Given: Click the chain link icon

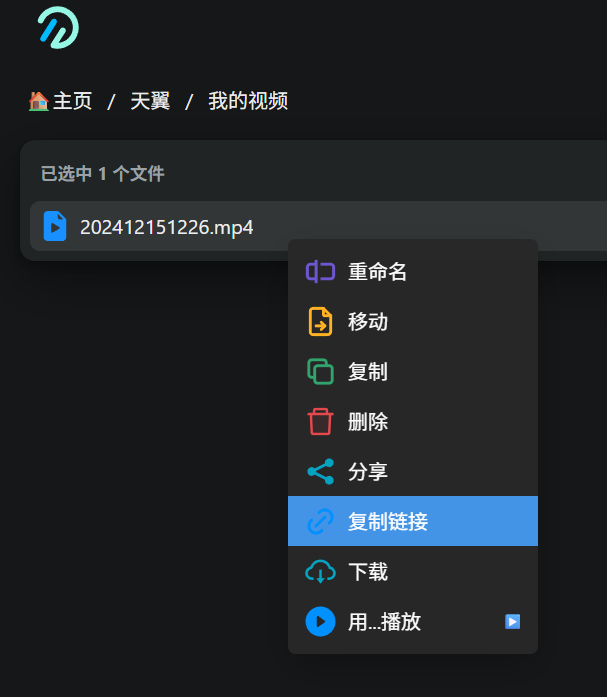Looking at the screenshot, I should (x=320, y=522).
